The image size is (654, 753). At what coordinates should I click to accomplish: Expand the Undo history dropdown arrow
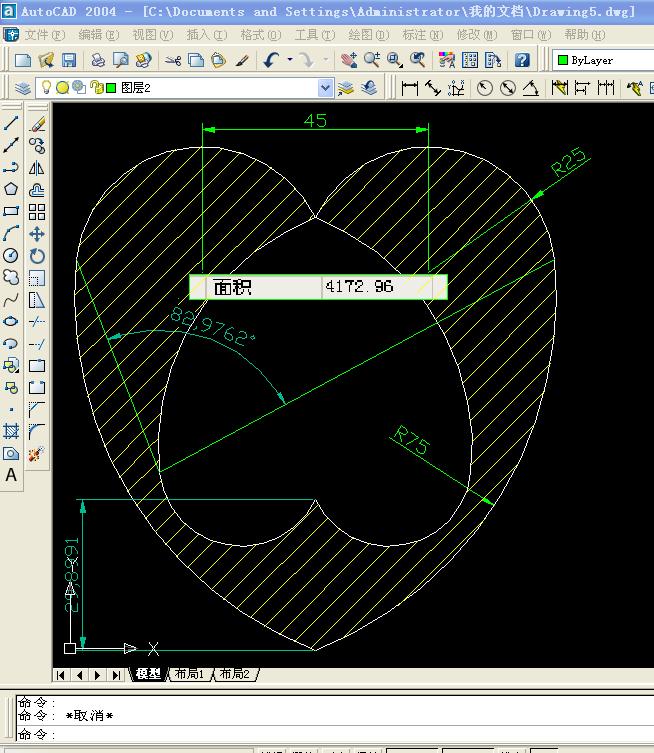(x=290, y=60)
